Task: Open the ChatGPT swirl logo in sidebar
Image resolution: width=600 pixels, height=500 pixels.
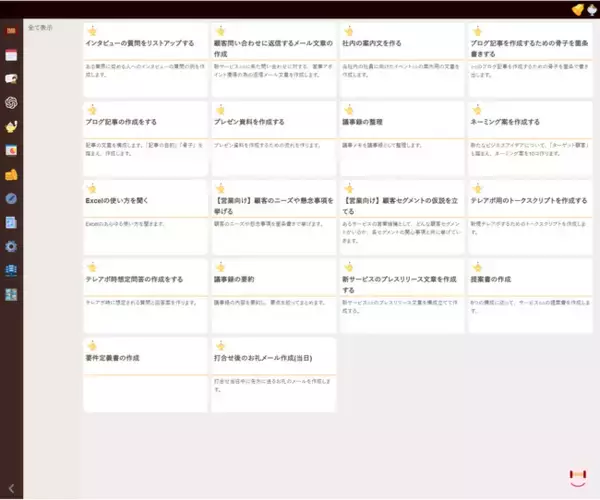Action: [11, 103]
